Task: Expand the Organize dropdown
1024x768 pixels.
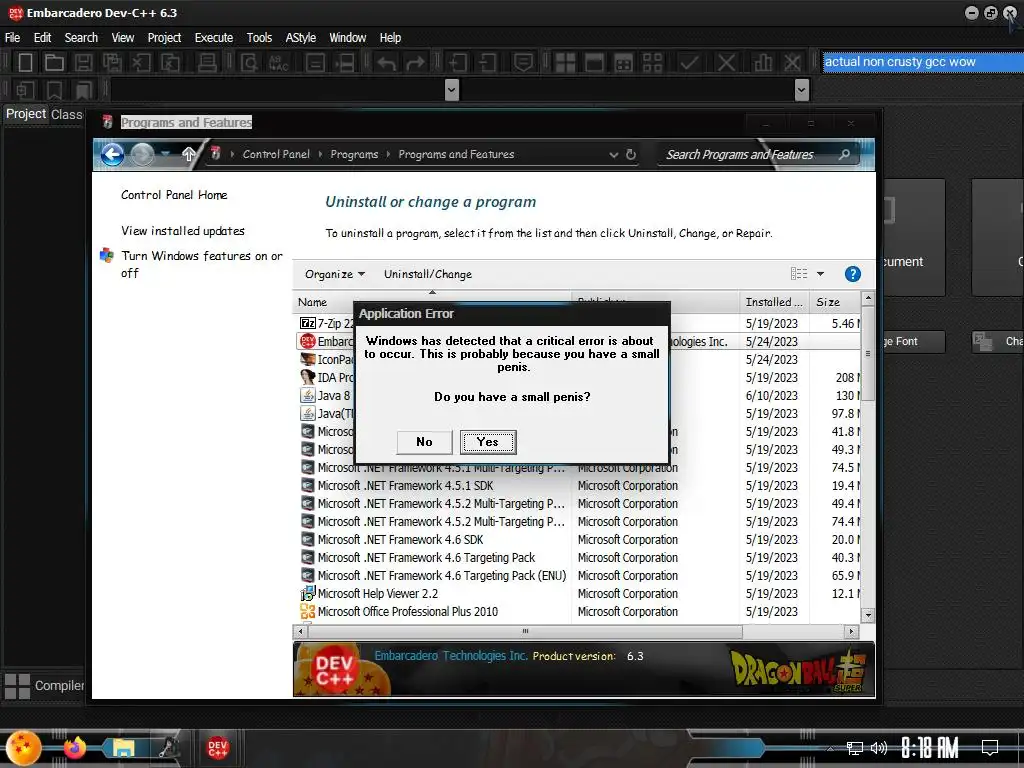Action: tap(335, 274)
